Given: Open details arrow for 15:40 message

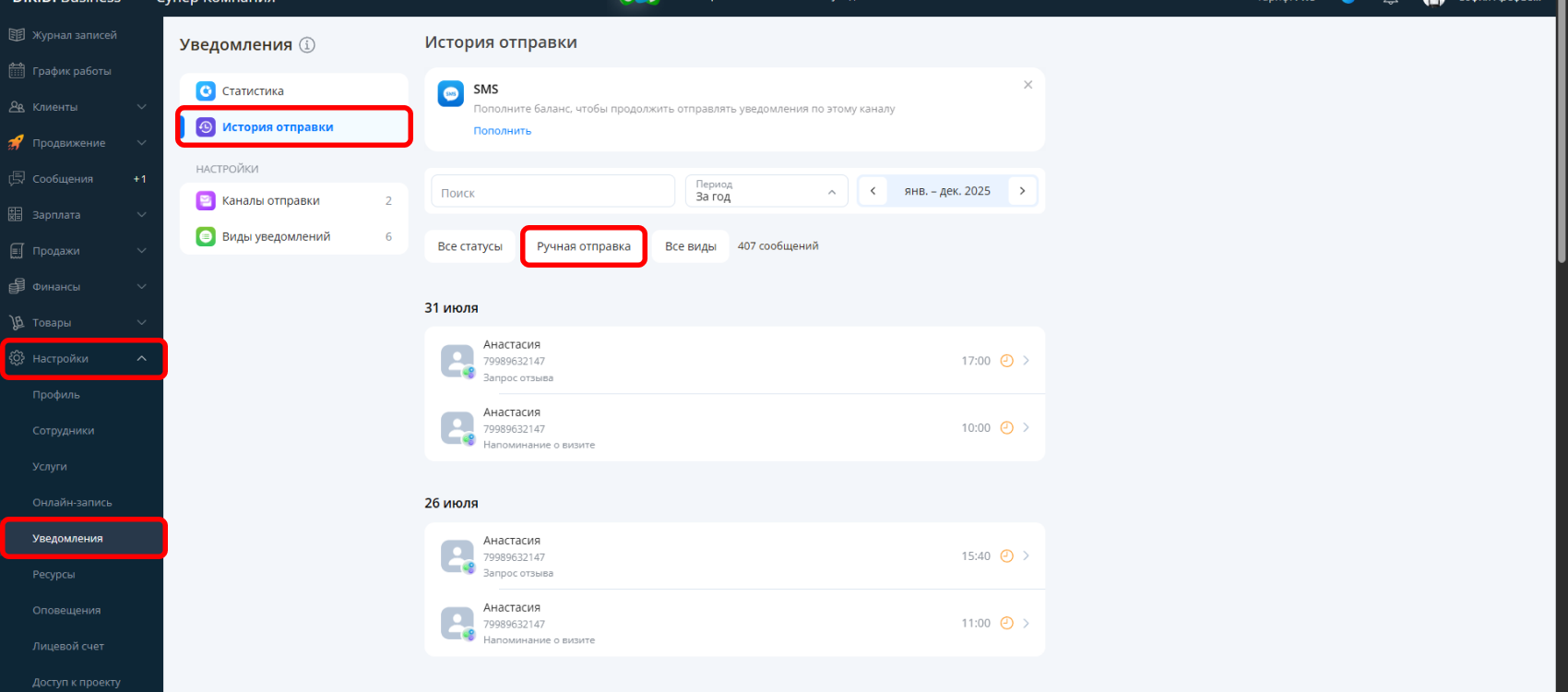Looking at the screenshot, I should [1027, 556].
